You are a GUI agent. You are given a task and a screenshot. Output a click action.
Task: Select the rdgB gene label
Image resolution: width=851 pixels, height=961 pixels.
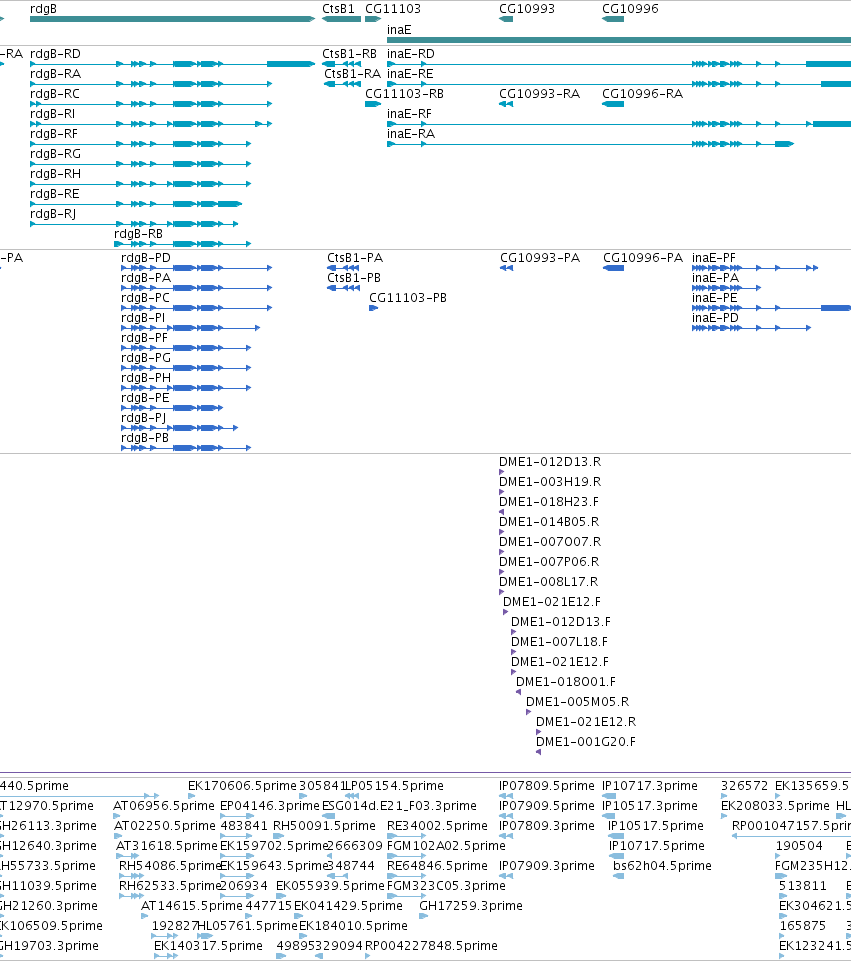(x=43, y=9)
